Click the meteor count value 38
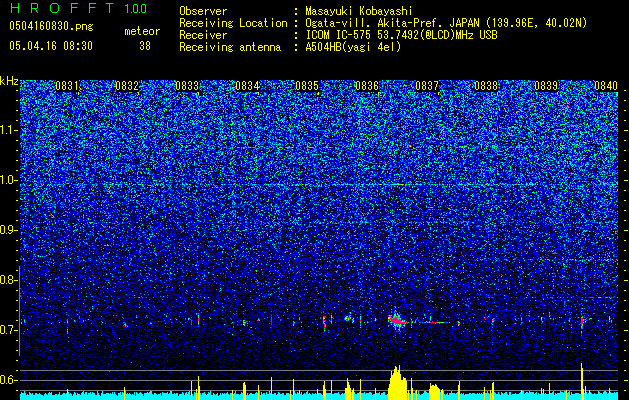 pyautogui.click(x=145, y=46)
